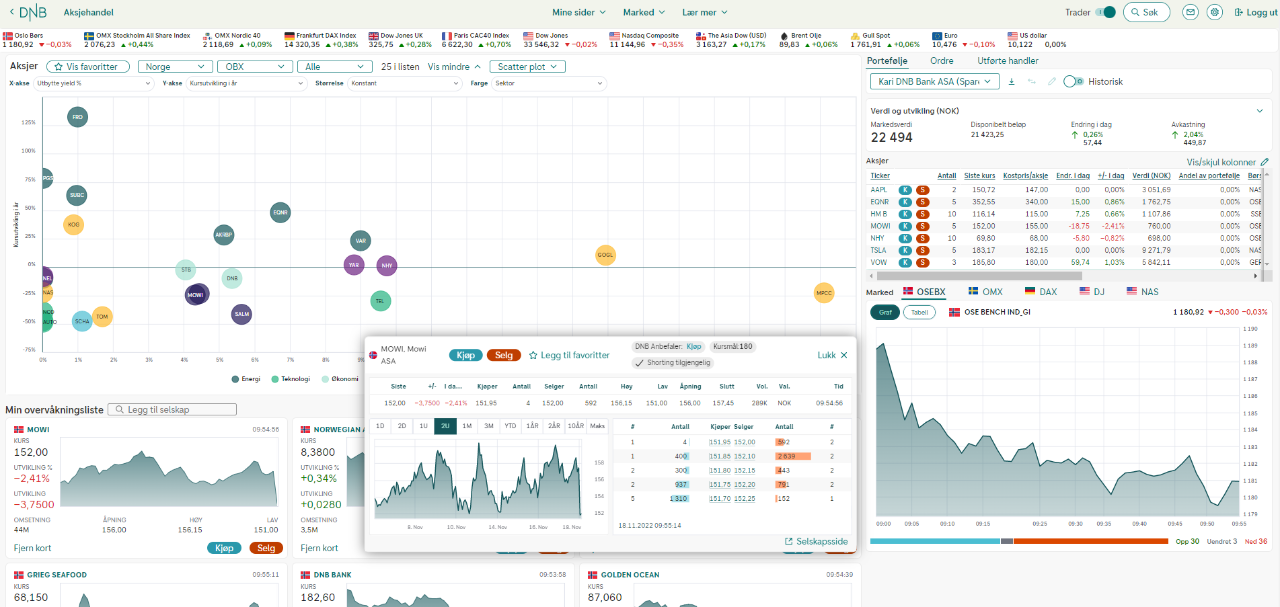The image size is (1280, 607).
Task: Click Kjøp in the MOWI popup
Action: point(465,355)
